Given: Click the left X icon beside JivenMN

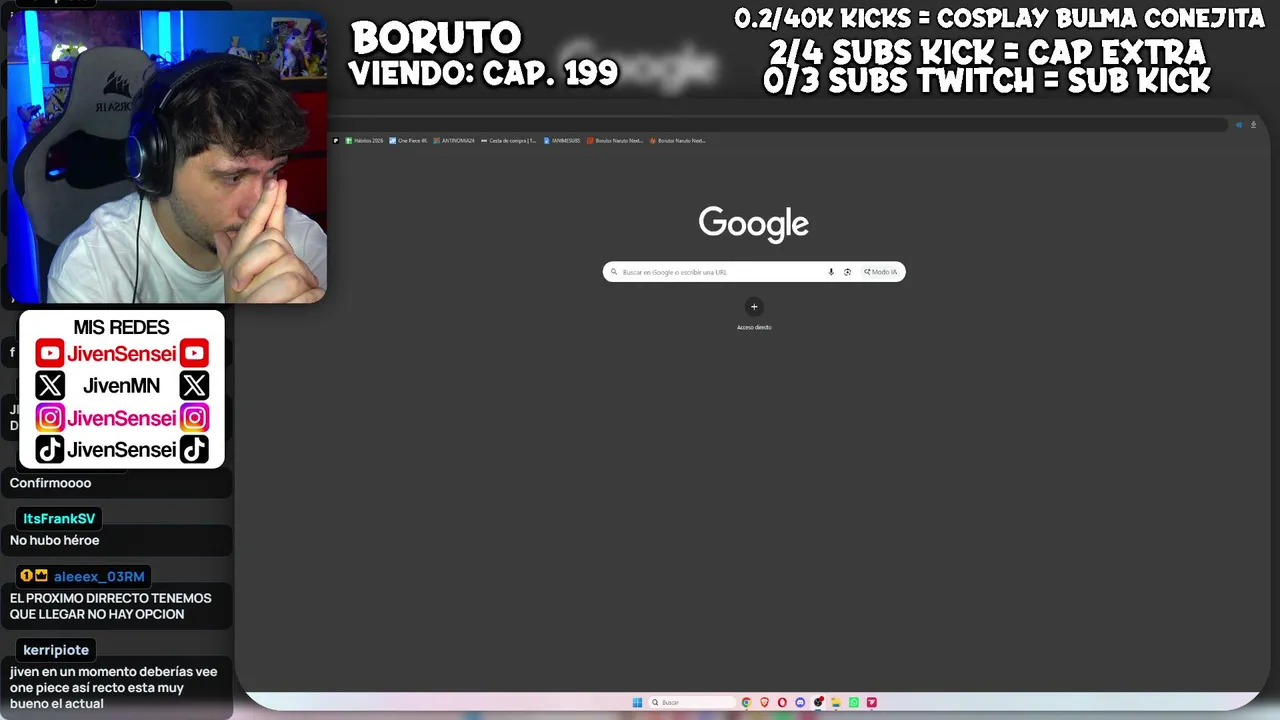Looking at the screenshot, I should [x=50, y=385].
